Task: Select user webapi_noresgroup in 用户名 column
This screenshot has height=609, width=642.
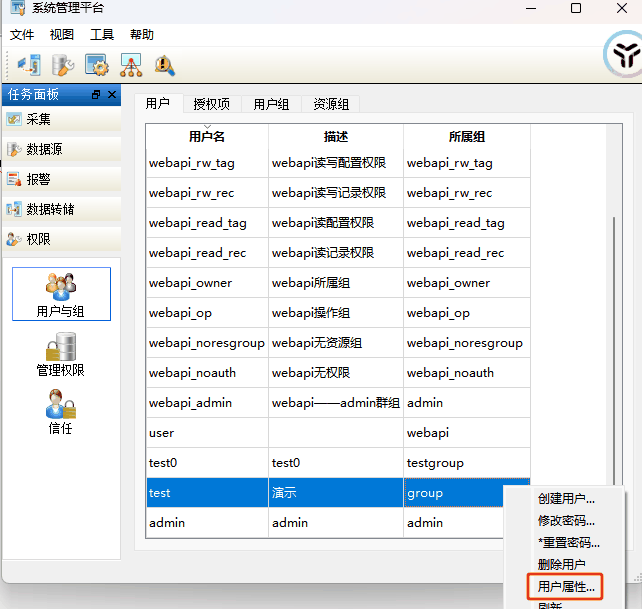Action: [x=207, y=343]
